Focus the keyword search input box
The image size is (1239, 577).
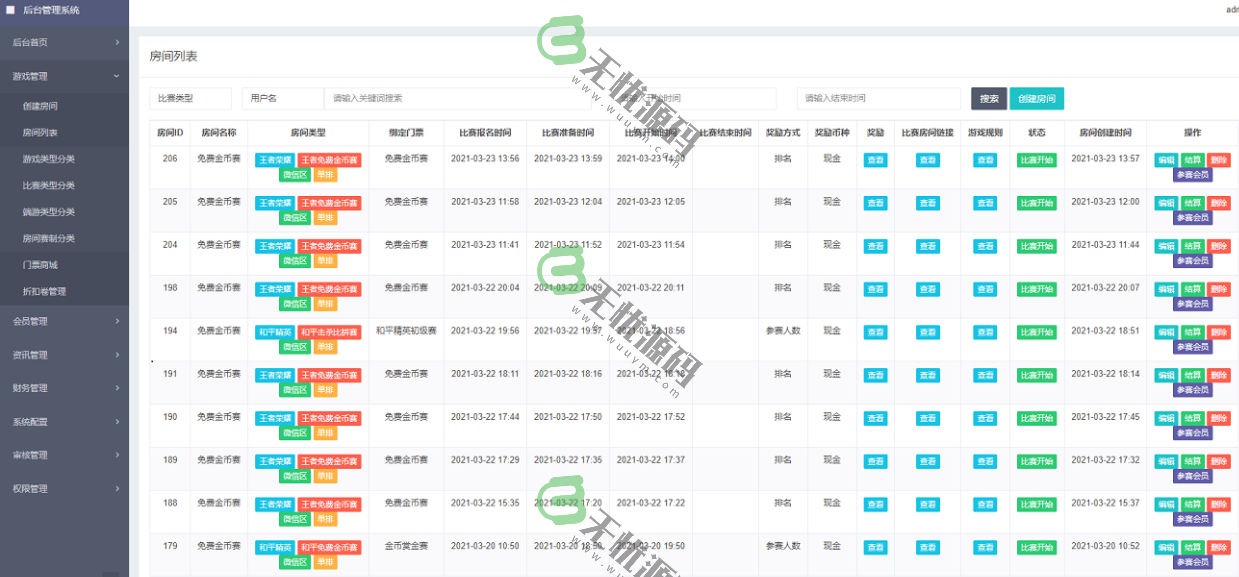click(x=440, y=98)
